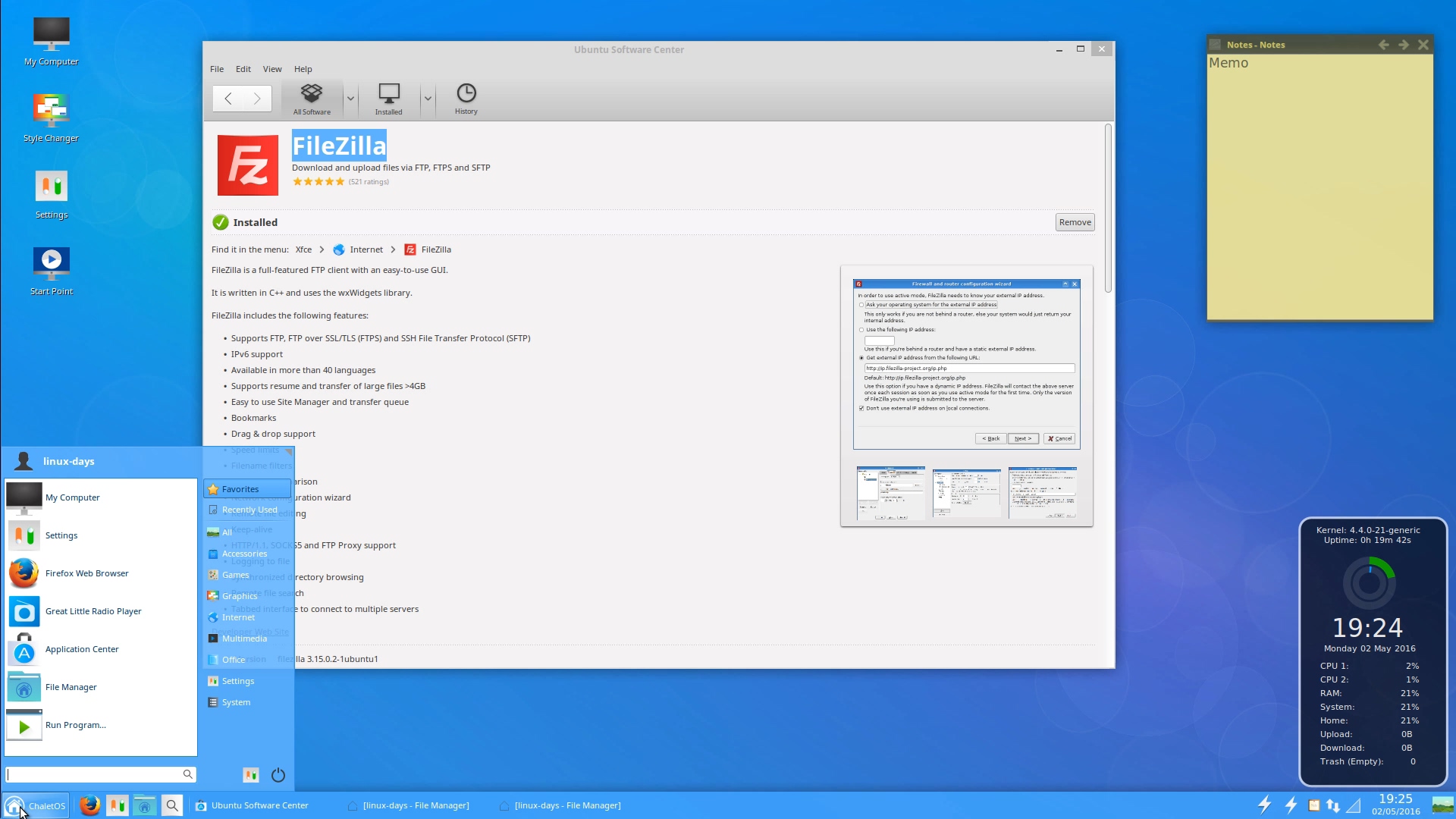This screenshot has height=819, width=1456.
Task: Go to next note in Notes window
Action: pos(1404,45)
